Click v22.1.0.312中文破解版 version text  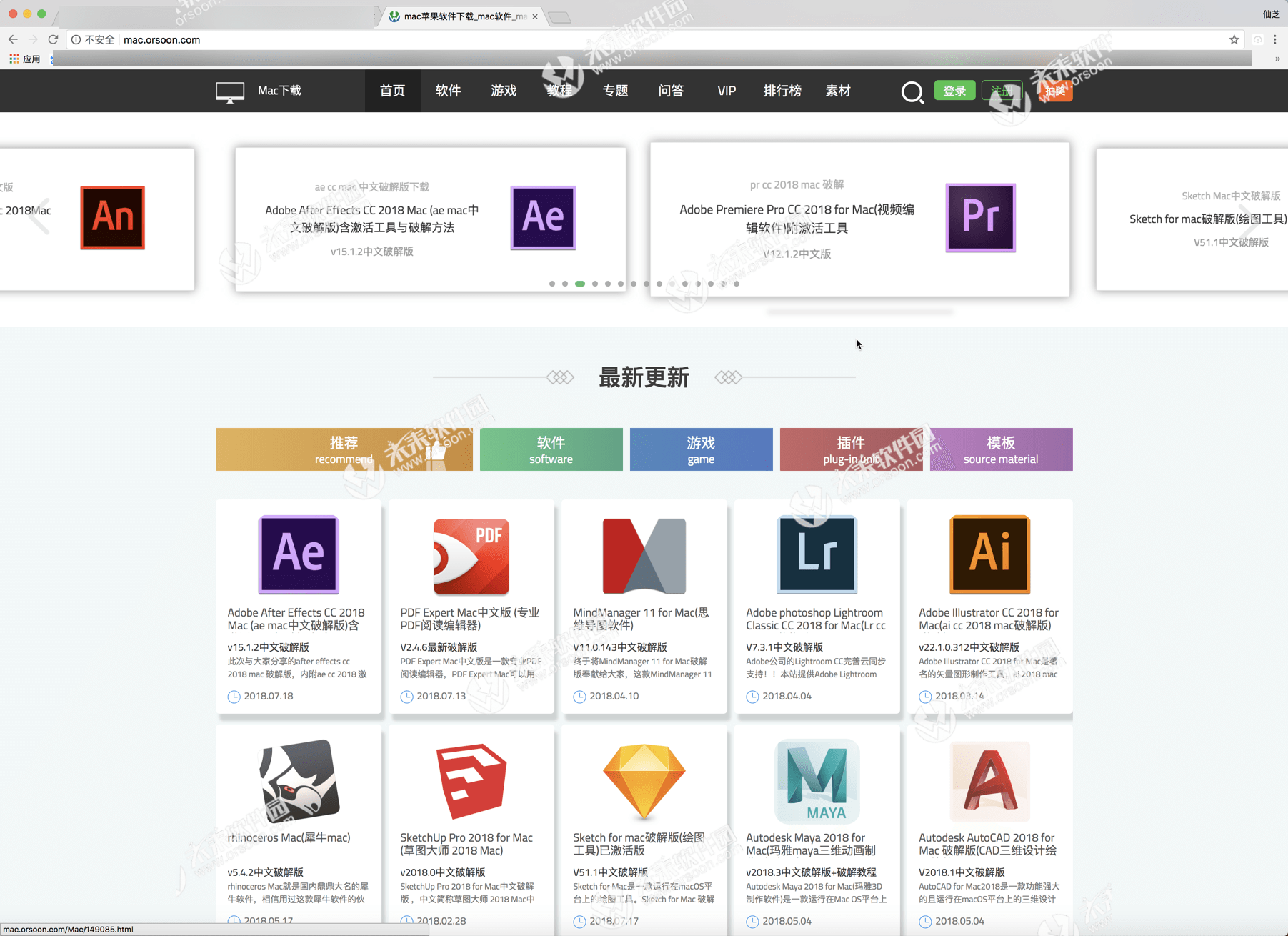click(x=969, y=647)
